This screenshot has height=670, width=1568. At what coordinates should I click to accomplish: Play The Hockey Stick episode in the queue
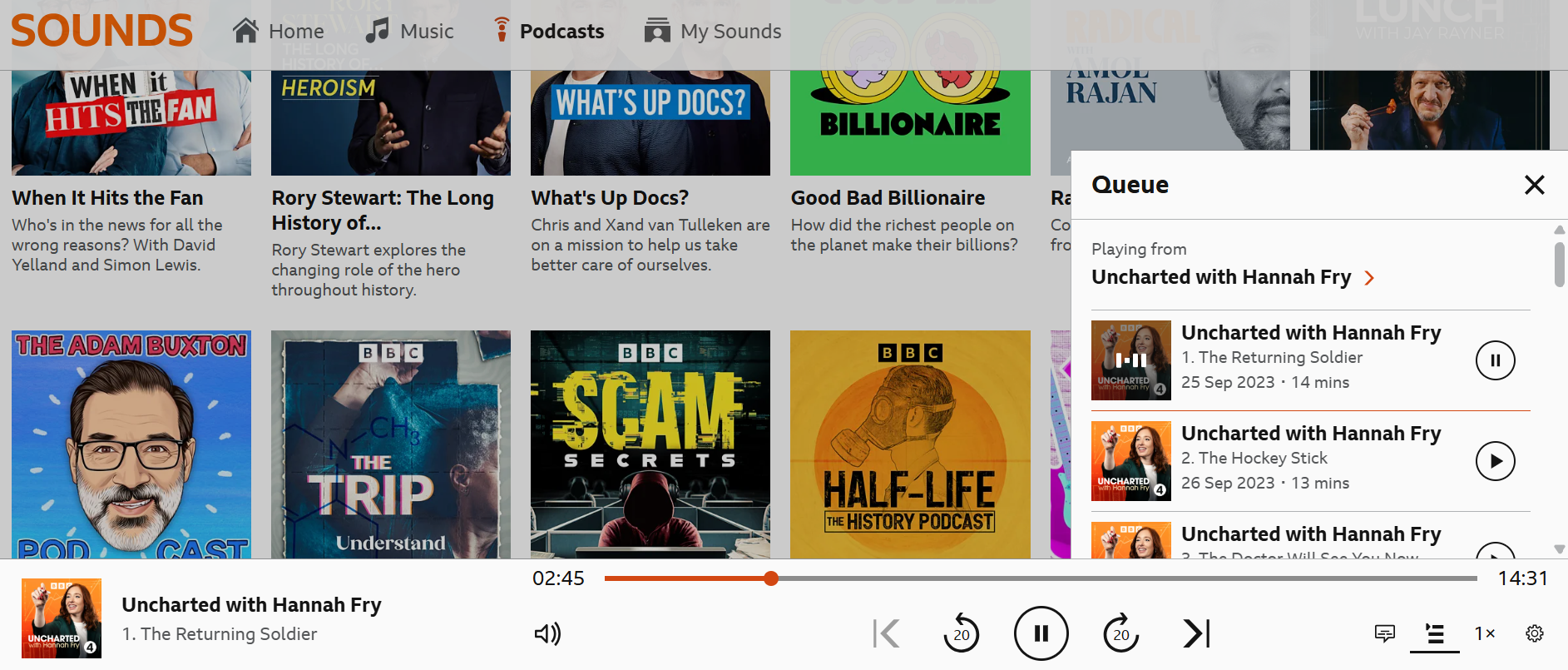click(1495, 461)
